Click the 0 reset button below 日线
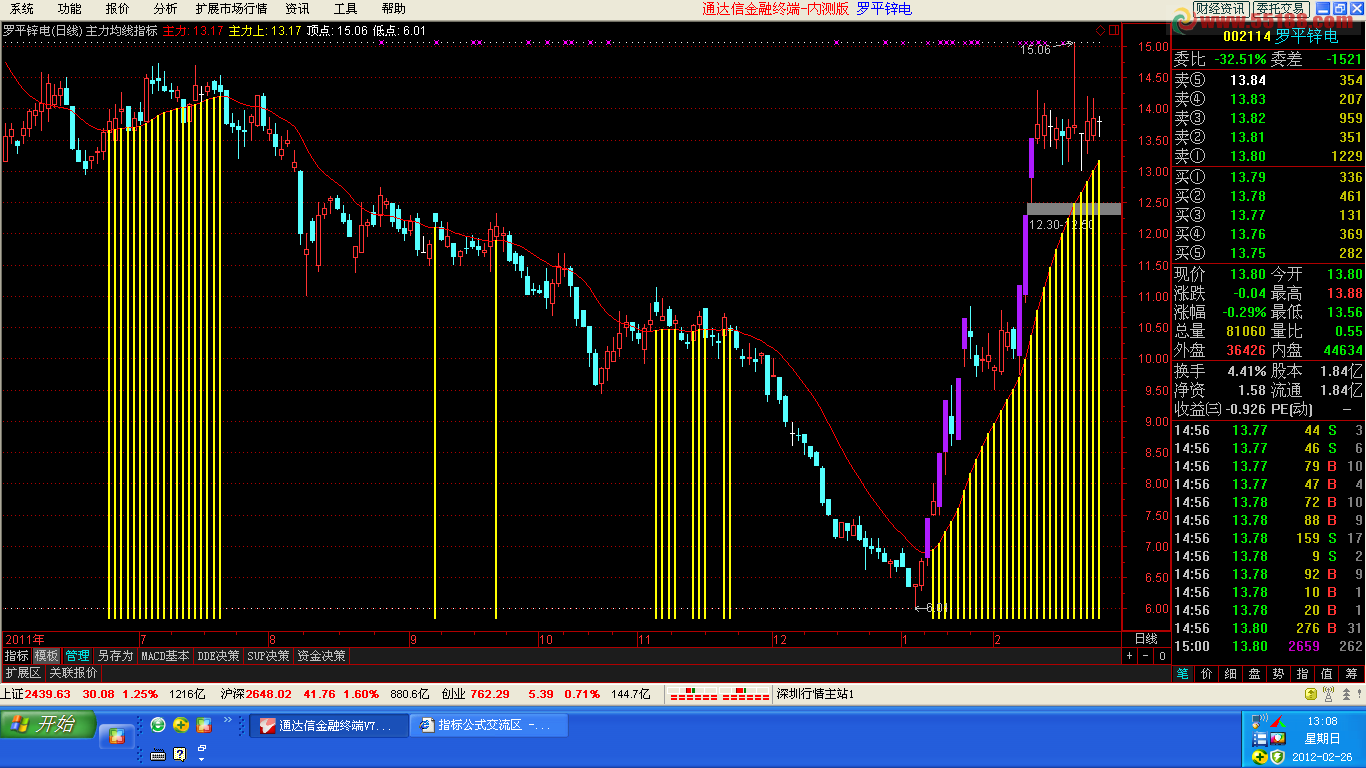Screen dimensions: 1366x768 point(1162,656)
